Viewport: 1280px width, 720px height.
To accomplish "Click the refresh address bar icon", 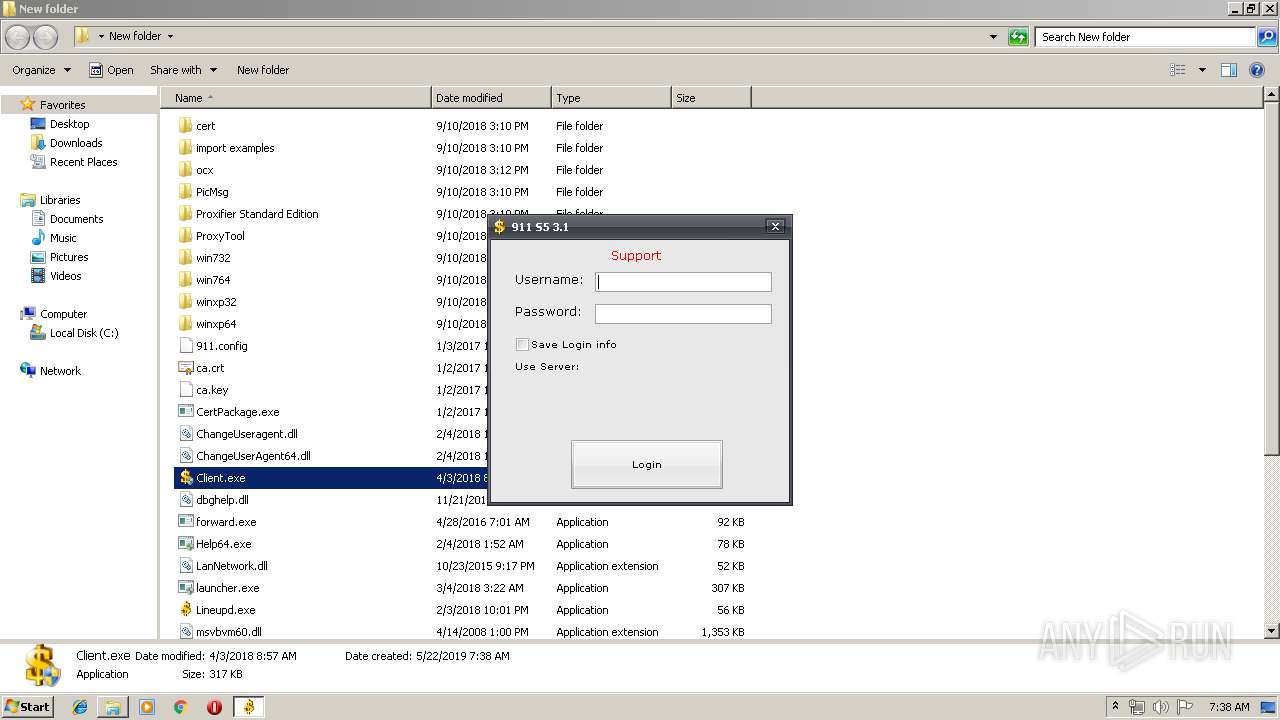I will click(1018, 37).
